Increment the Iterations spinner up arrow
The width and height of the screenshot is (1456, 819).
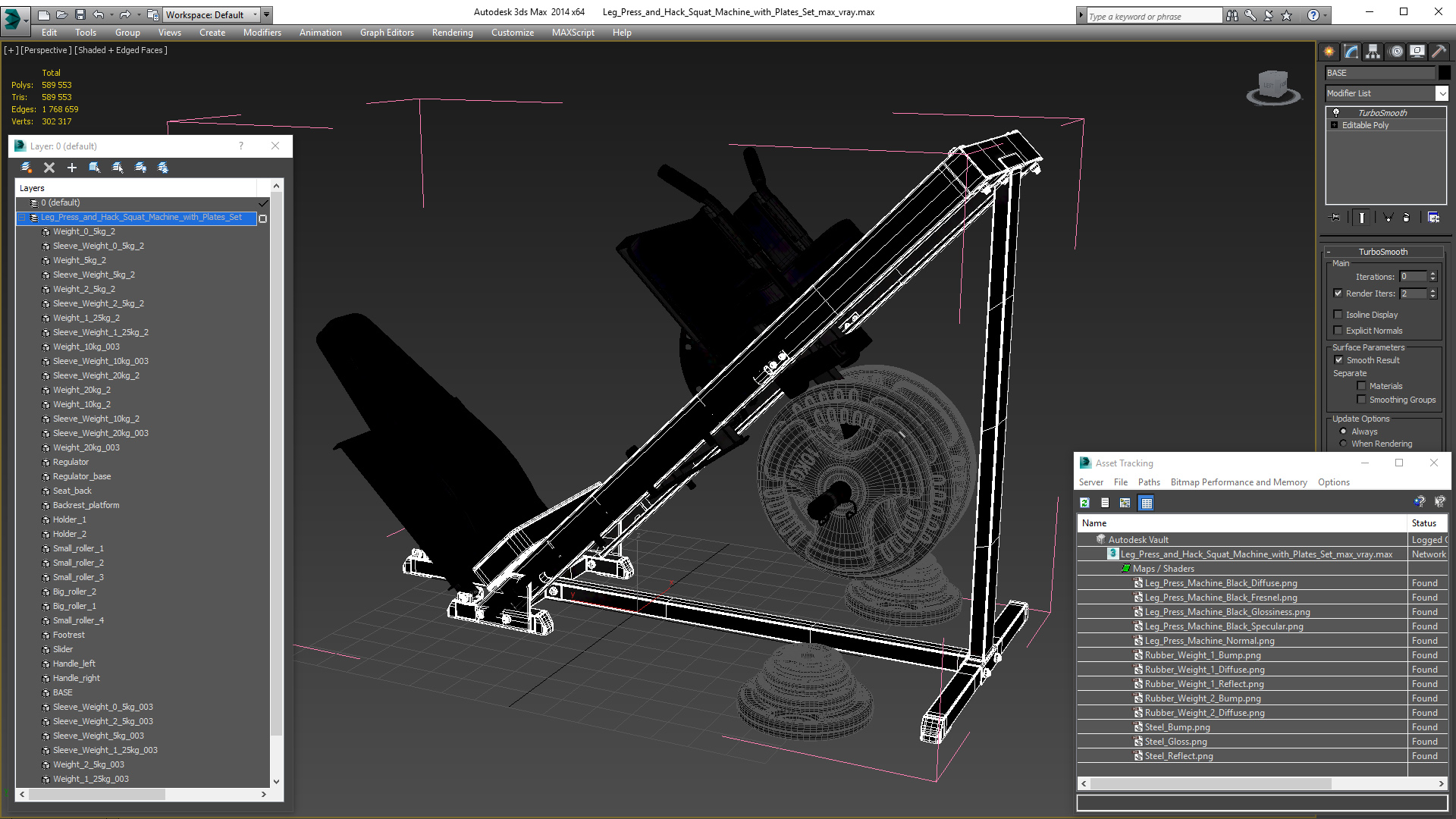[x=1432, y=274]
